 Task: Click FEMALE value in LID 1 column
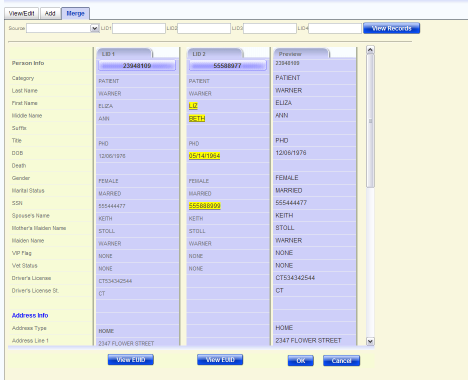[x=108, y=181]
